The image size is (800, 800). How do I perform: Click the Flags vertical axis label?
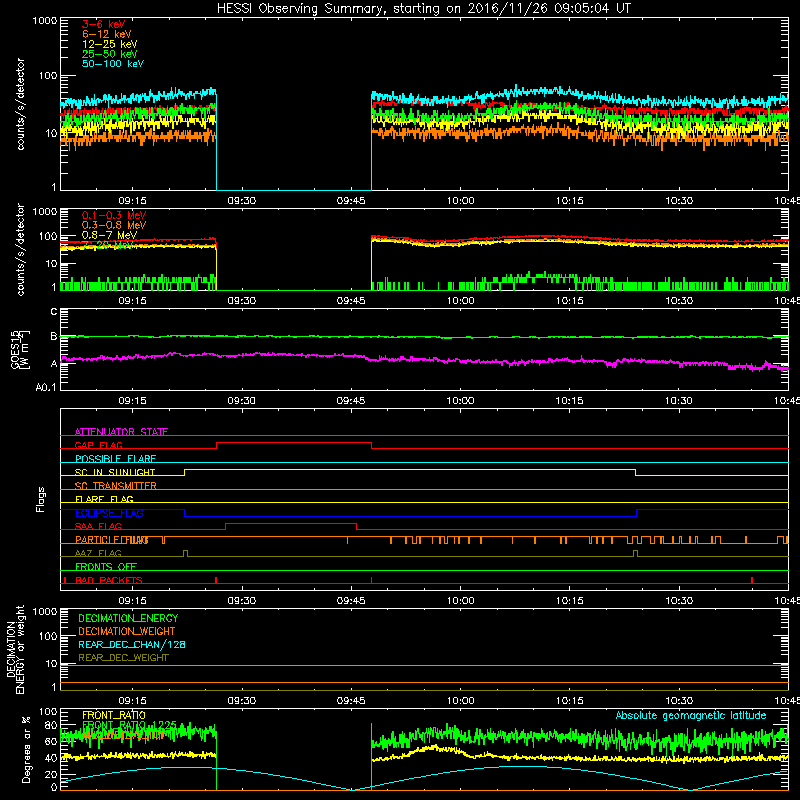40,499
